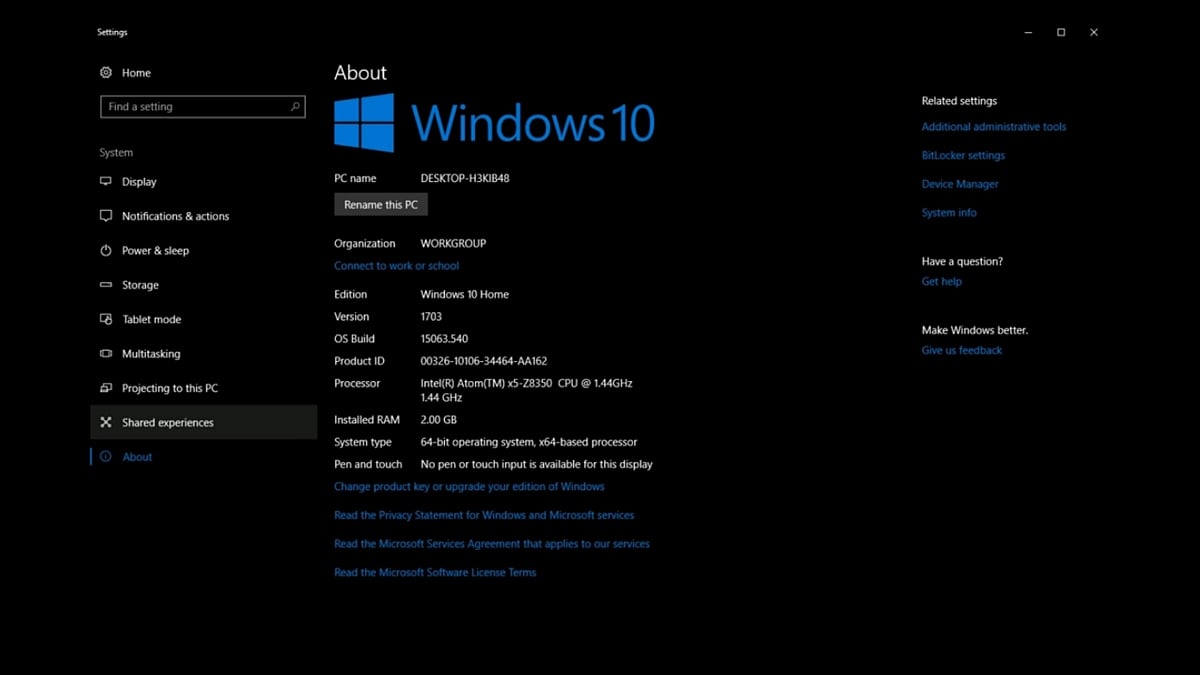Open Microsoft Software License Terms link

tap(435, 572)
